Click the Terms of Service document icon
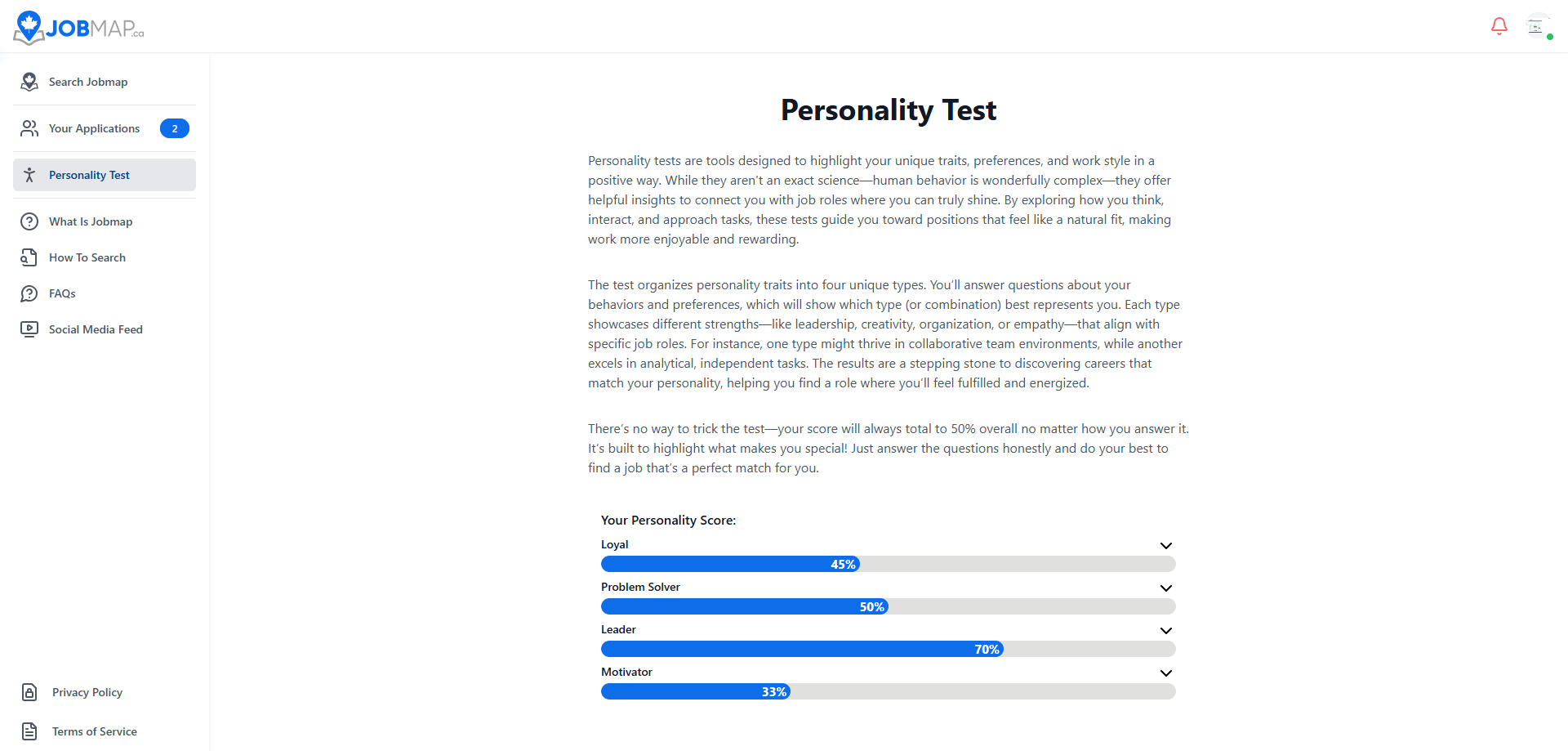This screenshot has height=751, width=1568. (x=29, y=731)
